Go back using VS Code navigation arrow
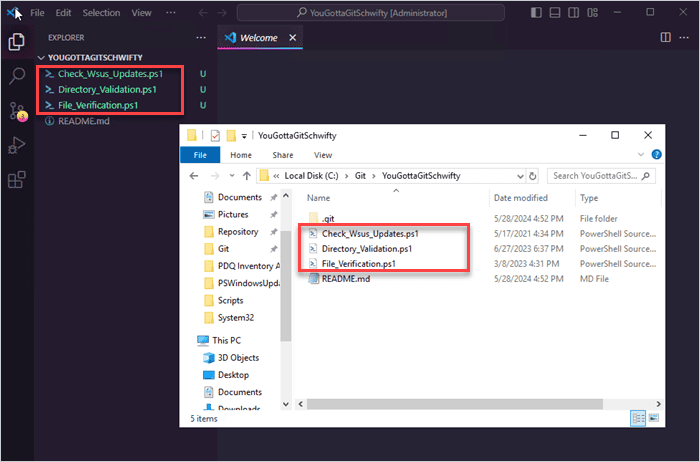 coord(203,12)
